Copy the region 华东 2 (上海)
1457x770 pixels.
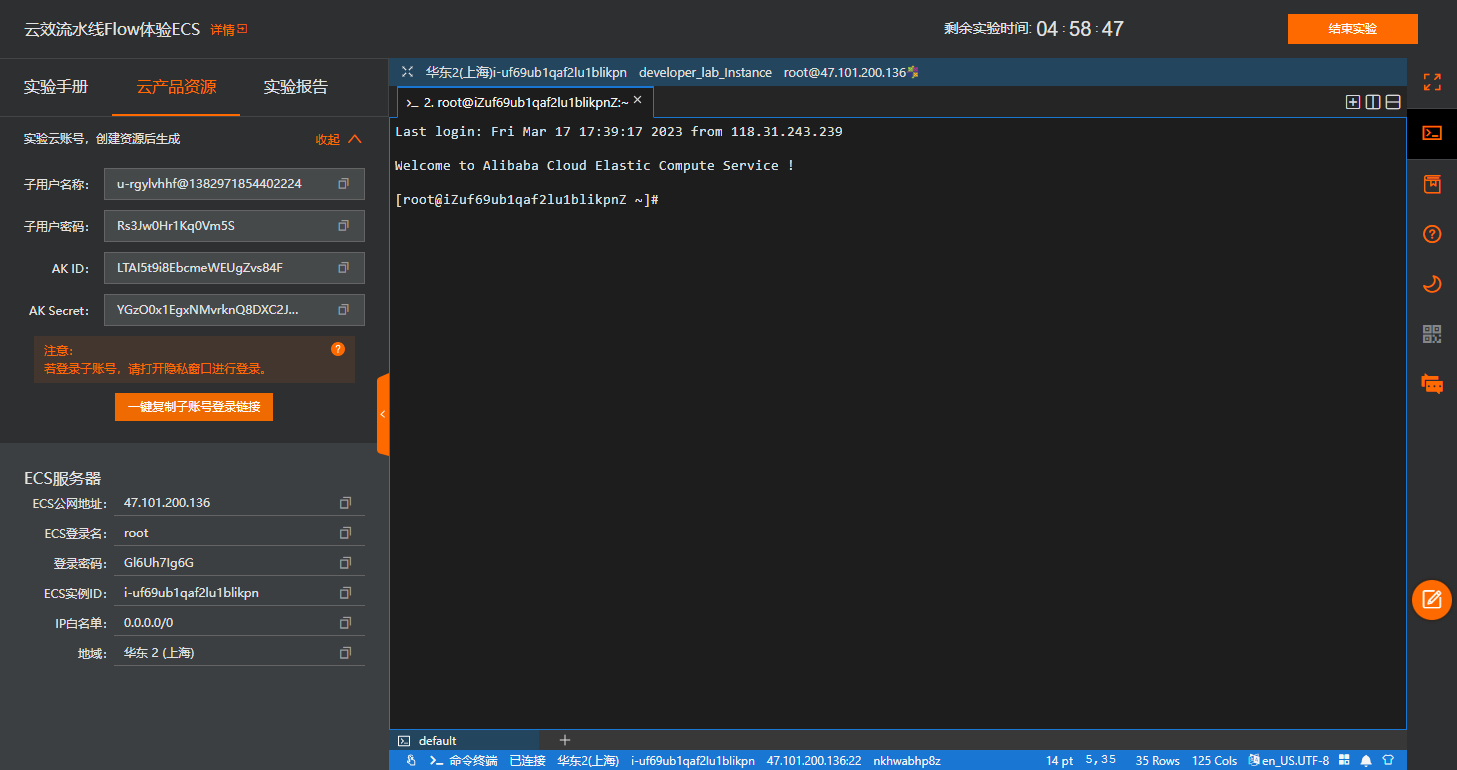coord(345,653)
